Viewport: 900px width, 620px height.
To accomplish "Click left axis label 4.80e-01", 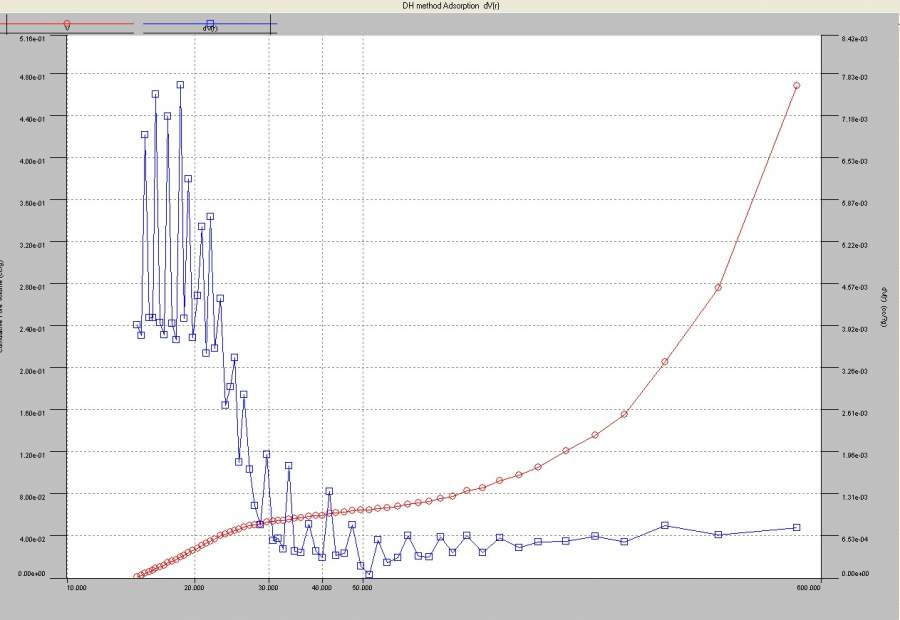I will (x=33, y=76).
